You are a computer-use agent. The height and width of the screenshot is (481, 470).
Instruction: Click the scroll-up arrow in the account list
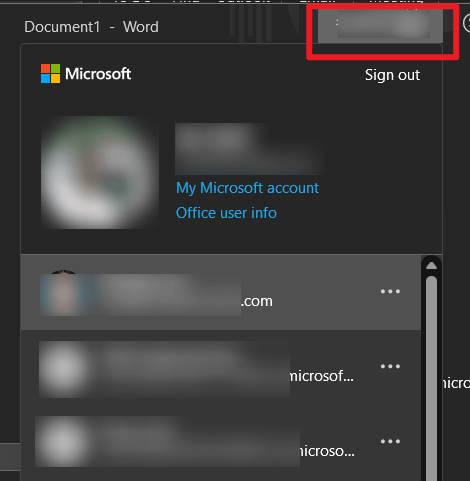(x=431, y=265)
